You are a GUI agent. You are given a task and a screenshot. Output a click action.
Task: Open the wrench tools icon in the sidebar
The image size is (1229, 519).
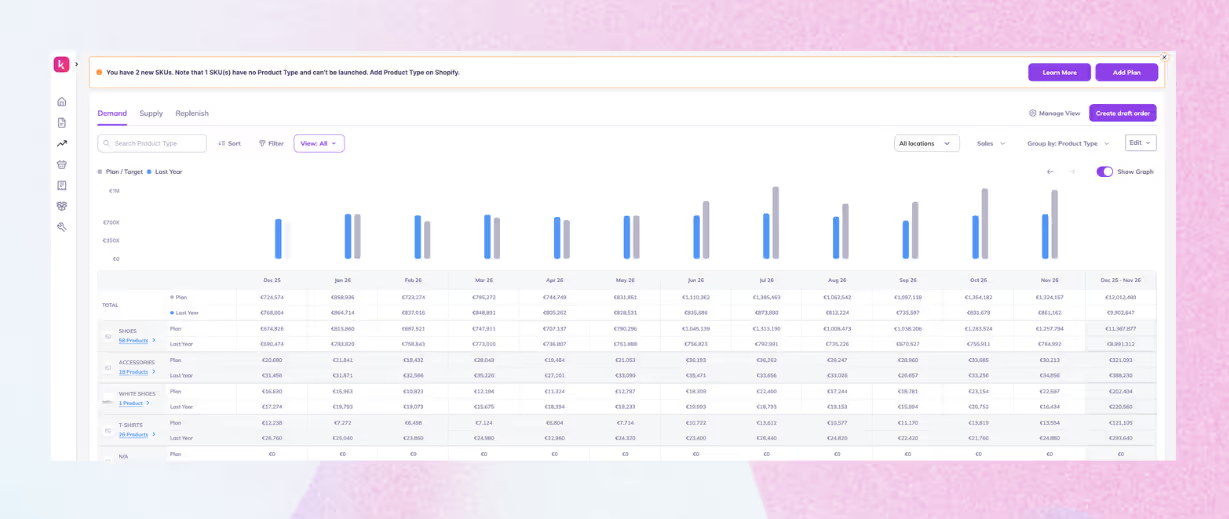(61, 227)
